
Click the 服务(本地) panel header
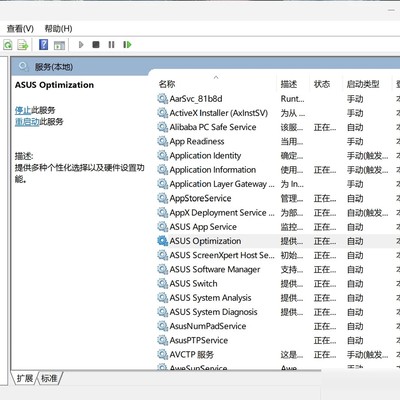(54, 67)
